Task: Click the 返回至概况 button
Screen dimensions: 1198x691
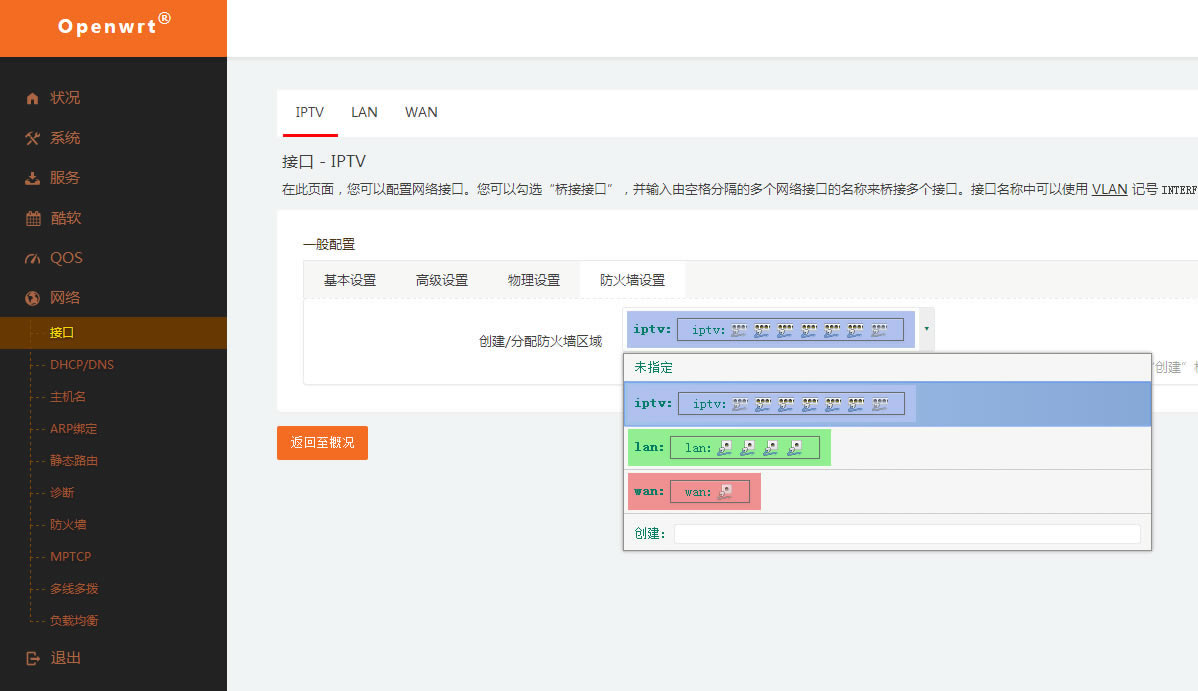Action: (322, 442)
